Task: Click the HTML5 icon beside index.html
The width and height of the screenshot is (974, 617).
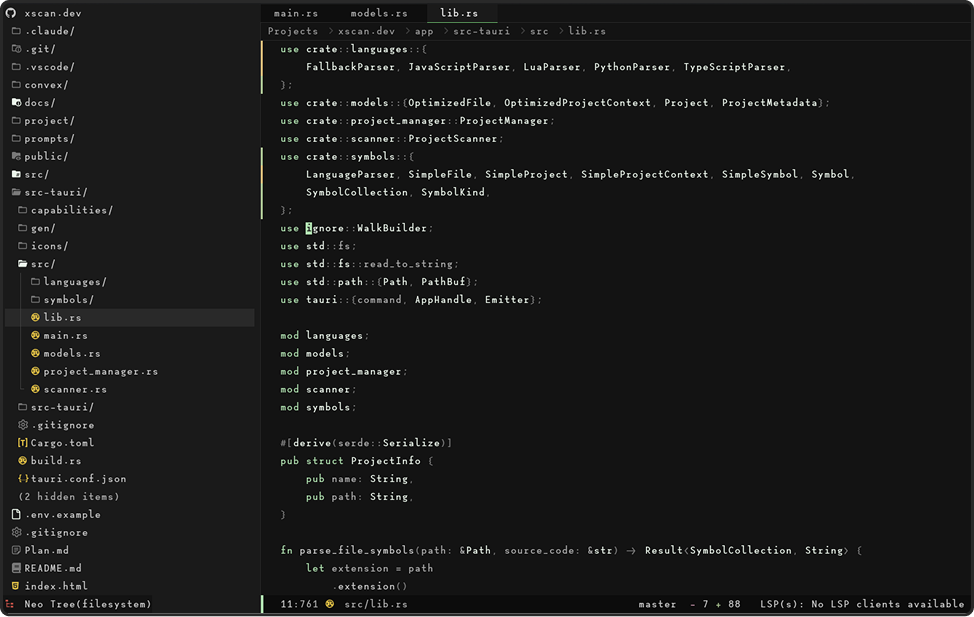Action: coord(16,586)
